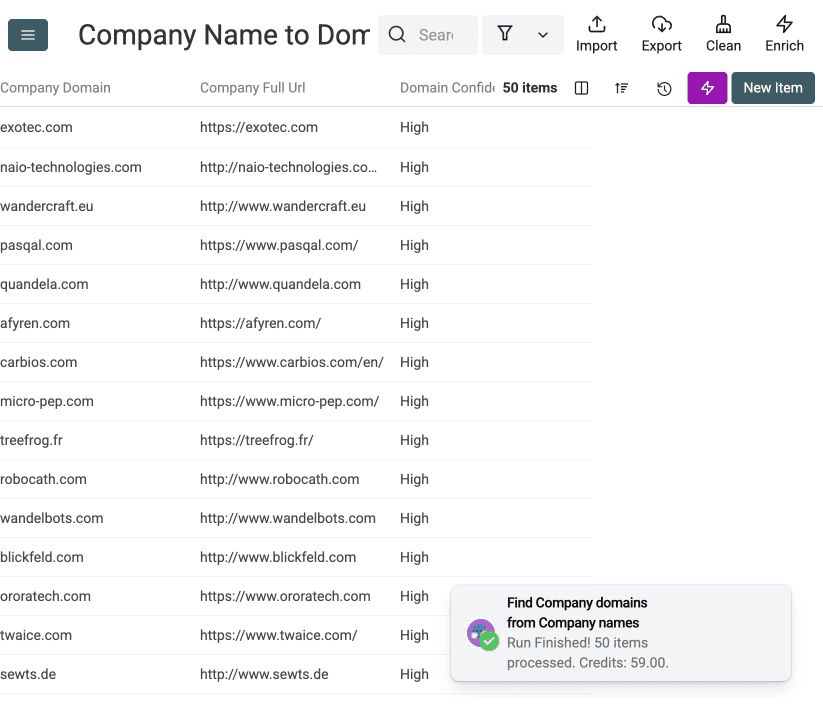This screenshot has height=705, width=823.
Task: Click the http://www.sewts.de cell
Action: click(264, 674)
